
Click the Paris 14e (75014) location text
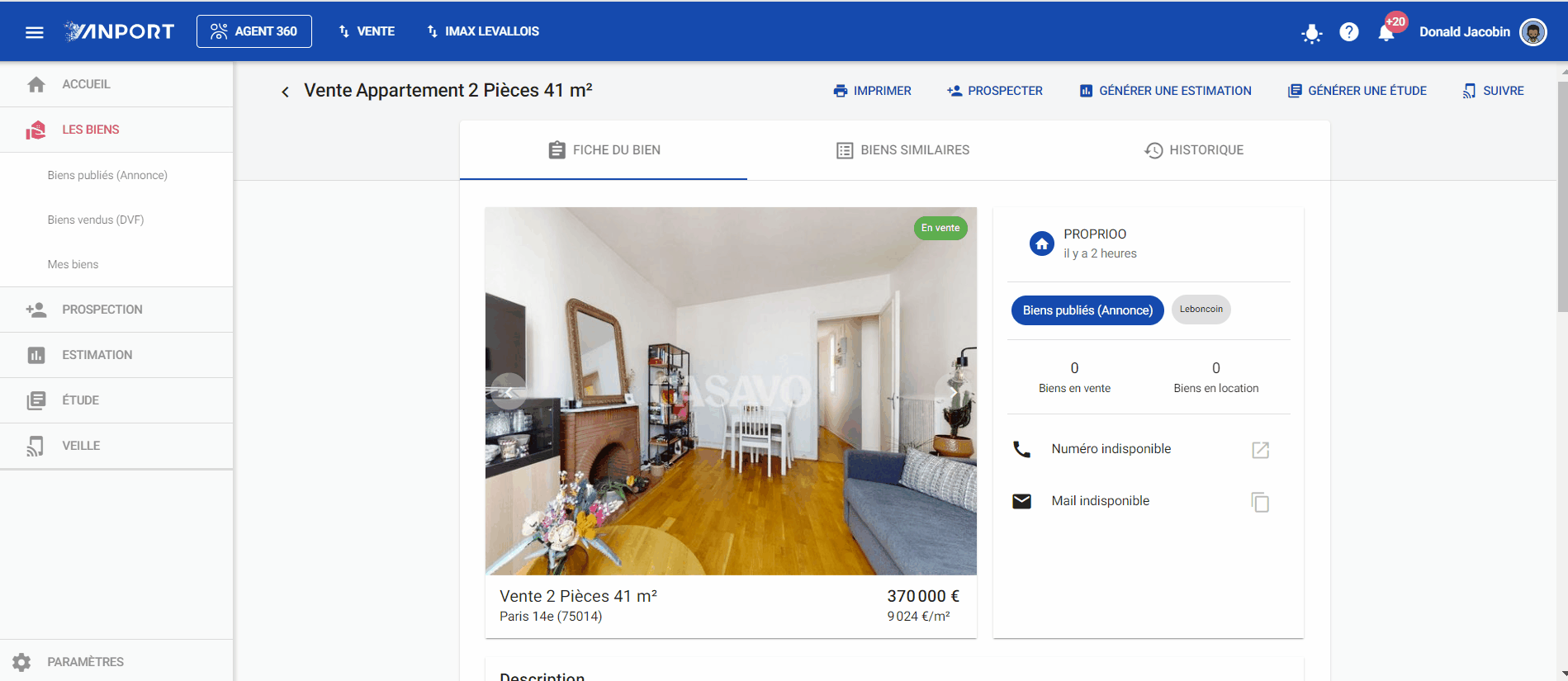[551, 617]
